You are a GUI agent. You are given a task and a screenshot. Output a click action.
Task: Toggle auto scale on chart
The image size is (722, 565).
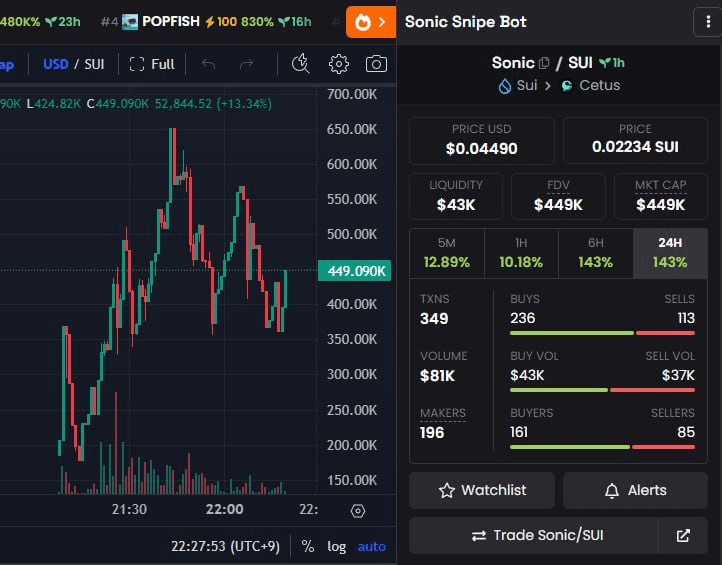point(371,546)
